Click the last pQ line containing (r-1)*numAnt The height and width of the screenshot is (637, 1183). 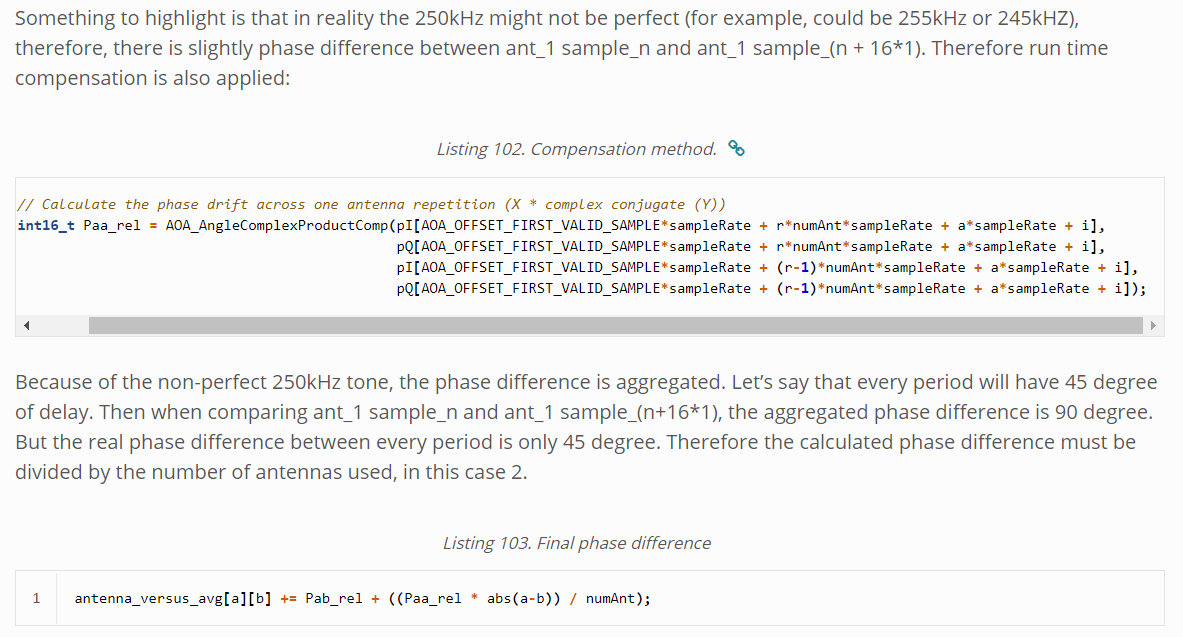[x=770, y=288]
